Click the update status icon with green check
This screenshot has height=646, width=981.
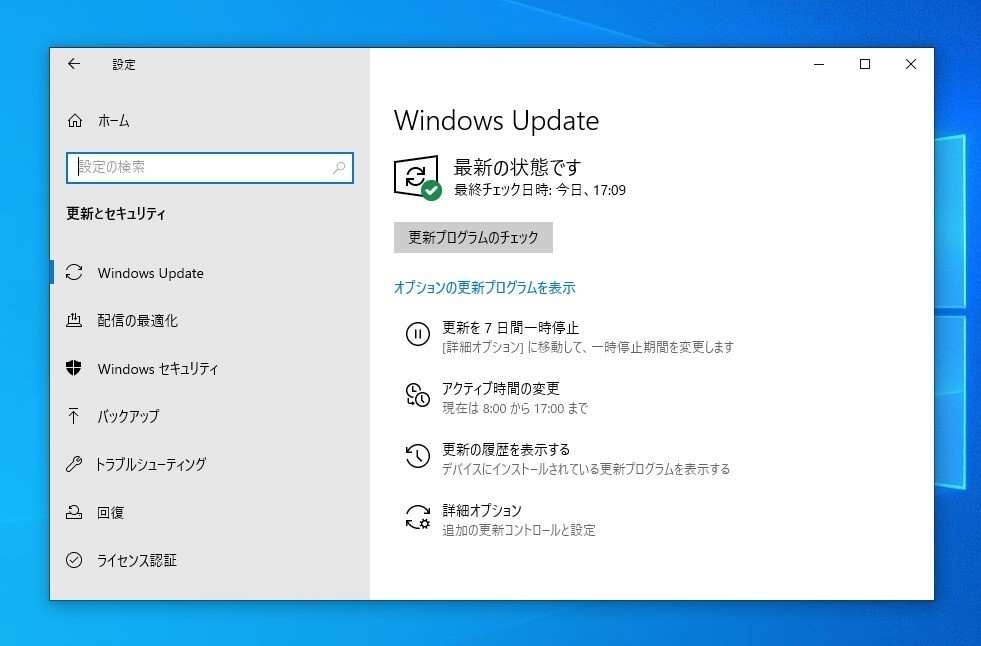417,178
